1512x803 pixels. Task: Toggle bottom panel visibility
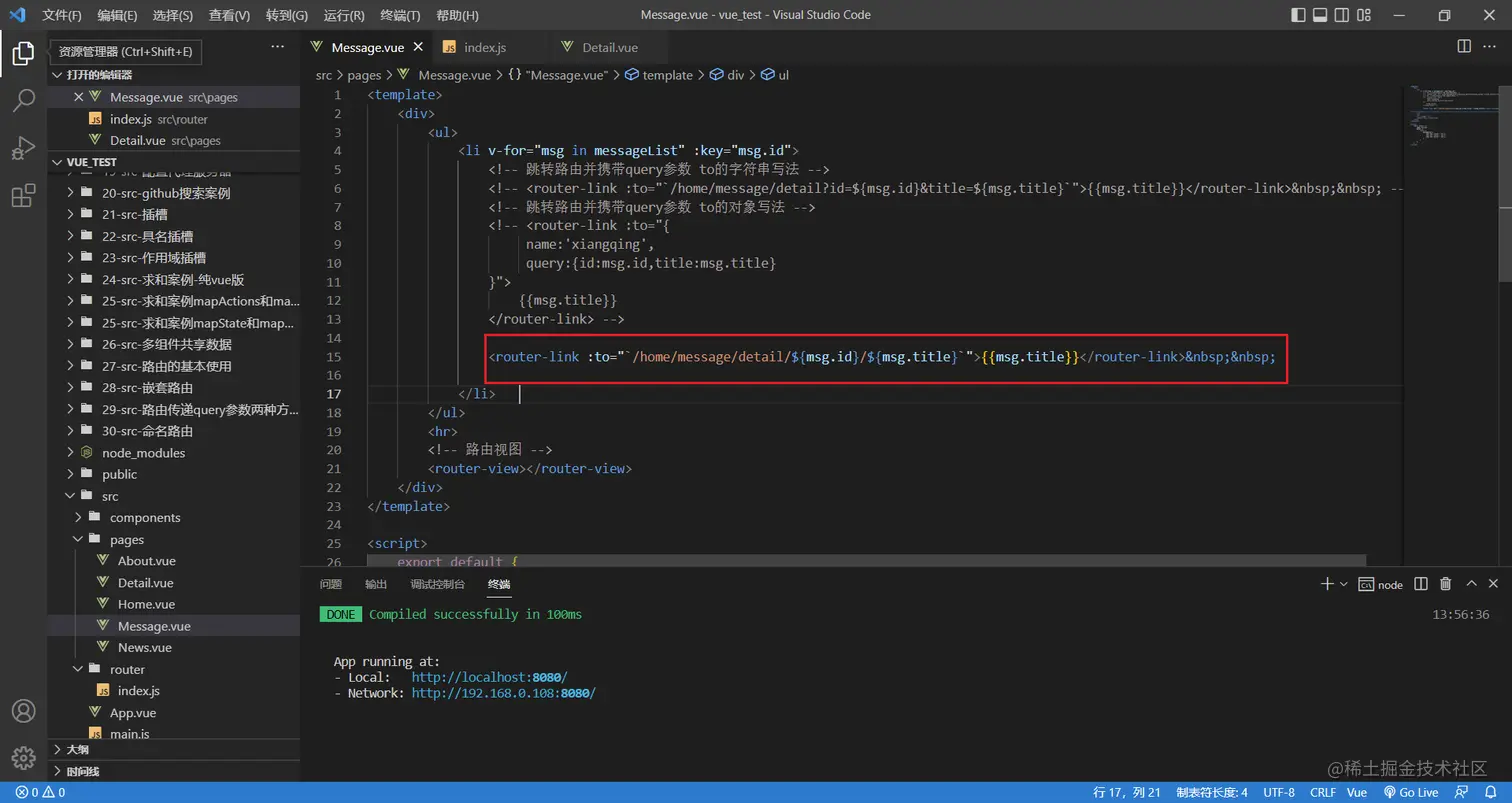coord(1320,15)
